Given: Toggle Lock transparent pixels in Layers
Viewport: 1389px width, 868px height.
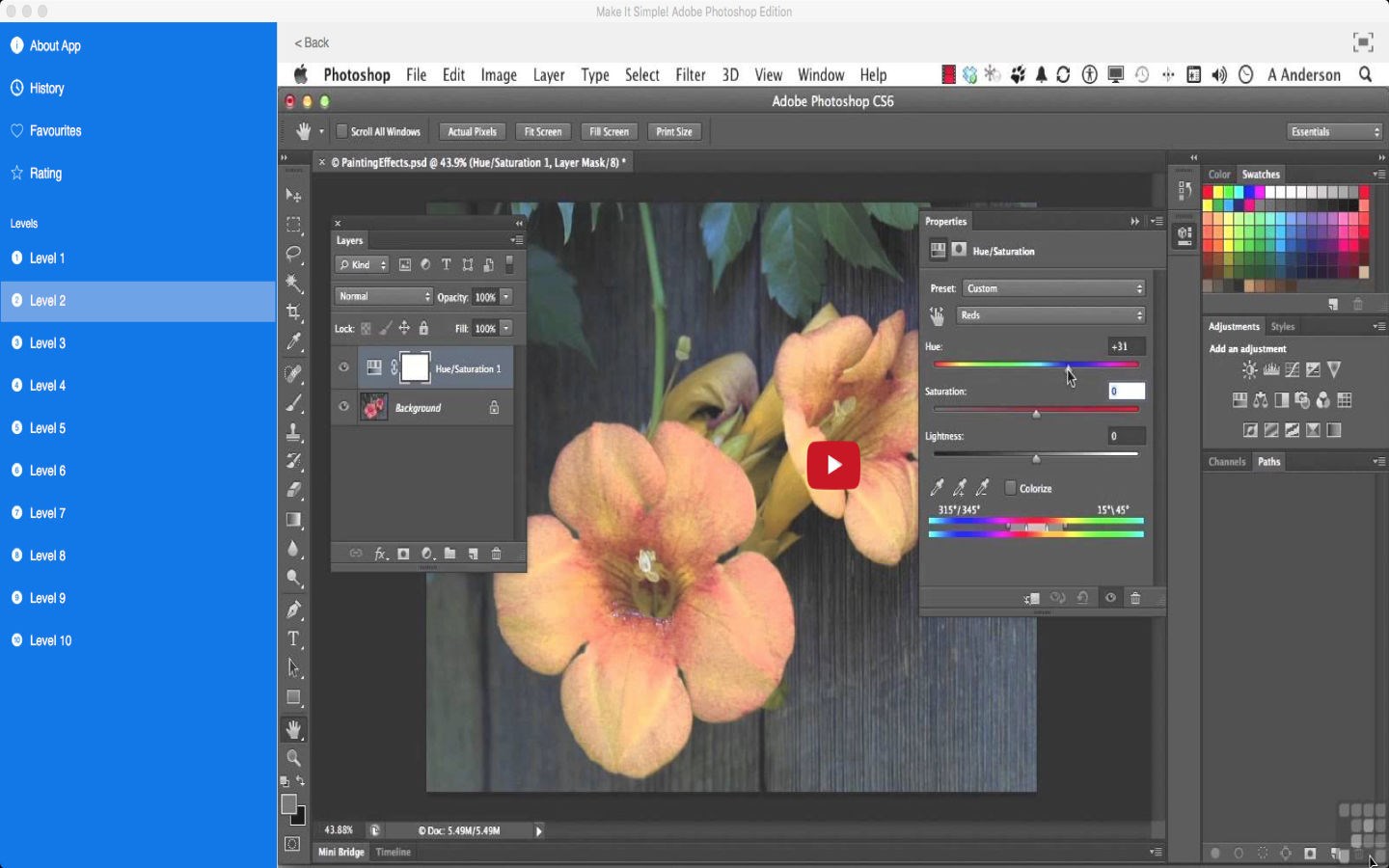Looking at the screenshot, I should [x=366, y=329].
